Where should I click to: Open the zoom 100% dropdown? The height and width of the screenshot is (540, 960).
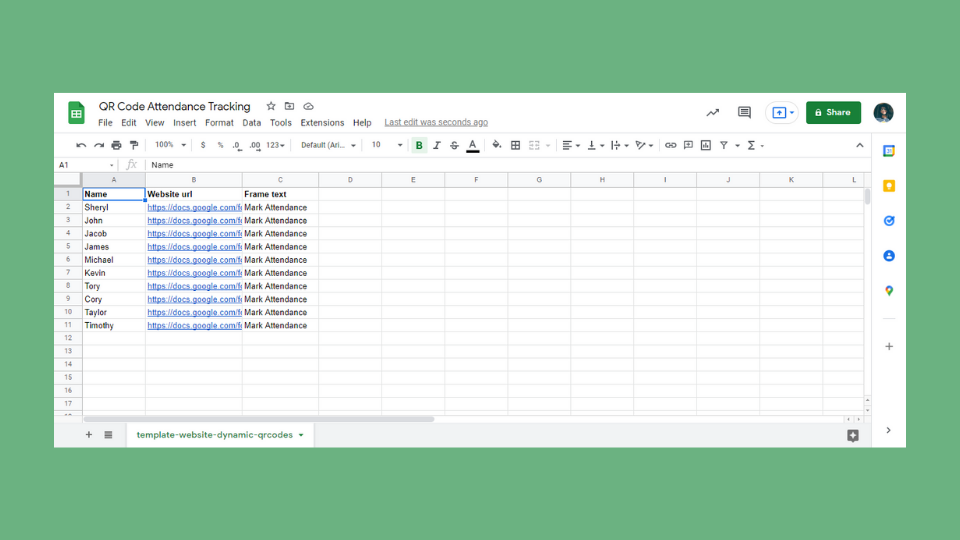pyautogui.click(x=169, y=146)
